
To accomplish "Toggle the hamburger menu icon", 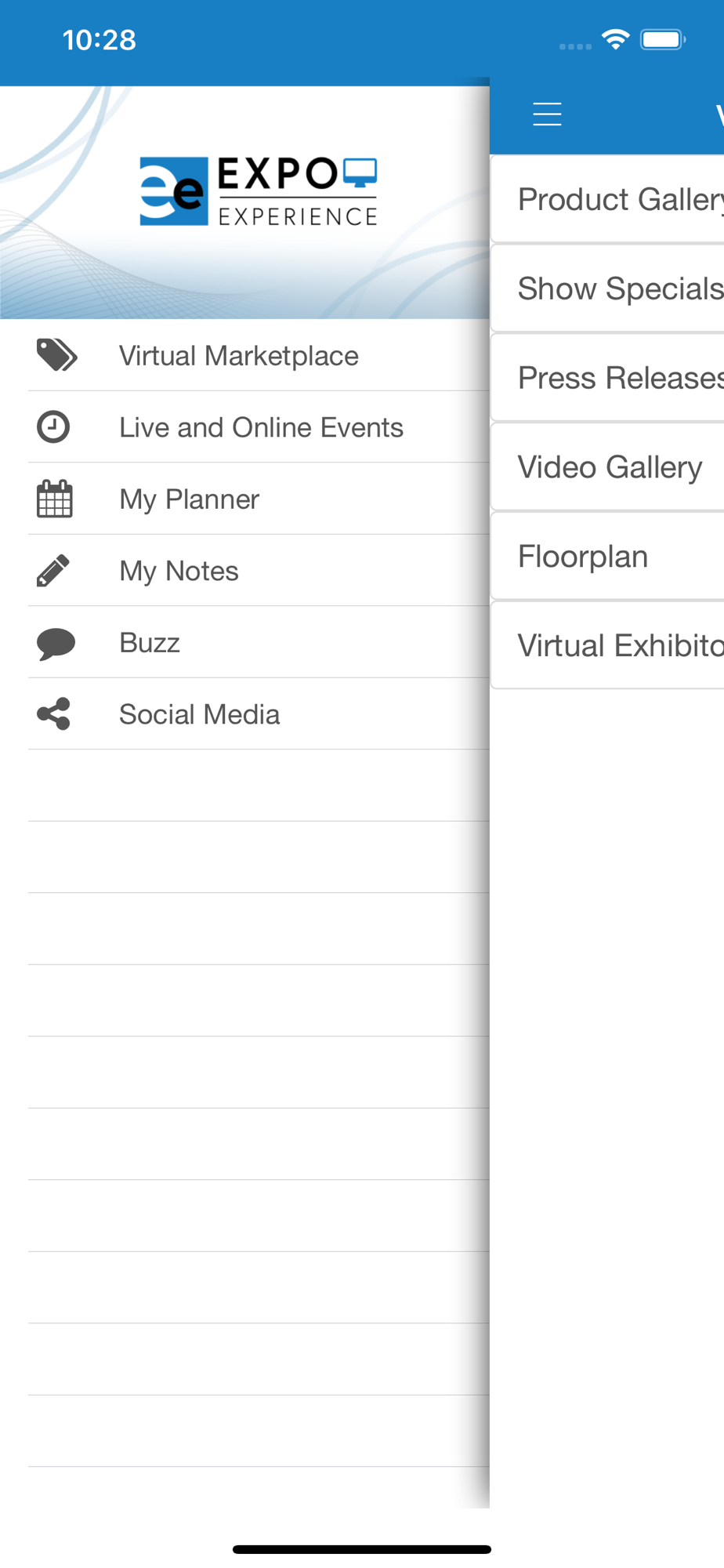I will [547, 114].
